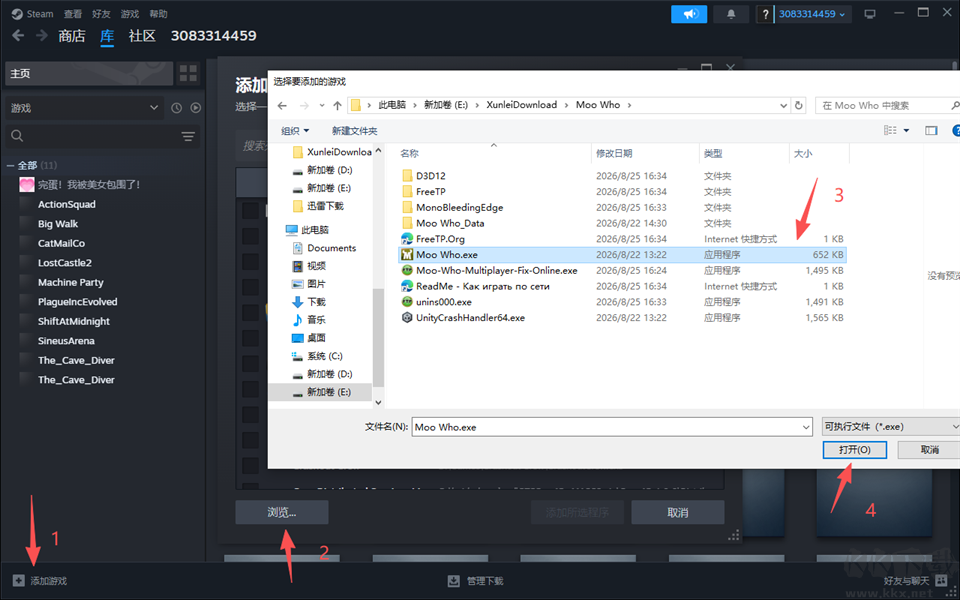Viewport: 960px width, 600px height.
Task: Click the ready-to-play filter icon
Action: (x=195, y=108)
